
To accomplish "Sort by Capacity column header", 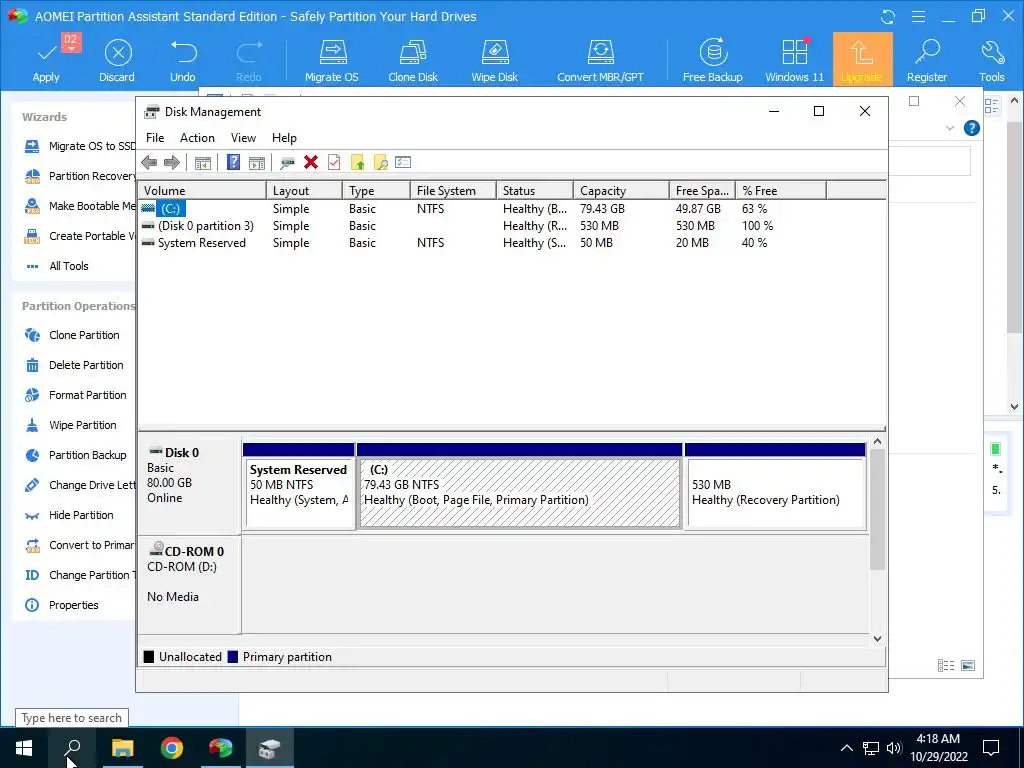I will tap(621, 191).
